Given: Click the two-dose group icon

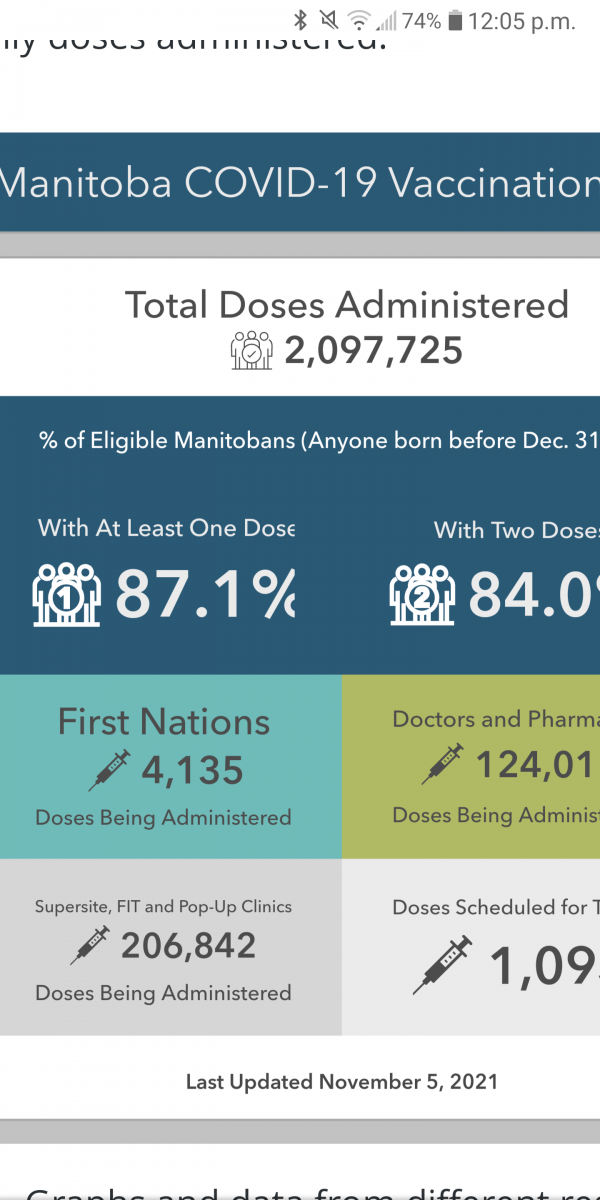Looking at the screenshot, I should point(421,594).
